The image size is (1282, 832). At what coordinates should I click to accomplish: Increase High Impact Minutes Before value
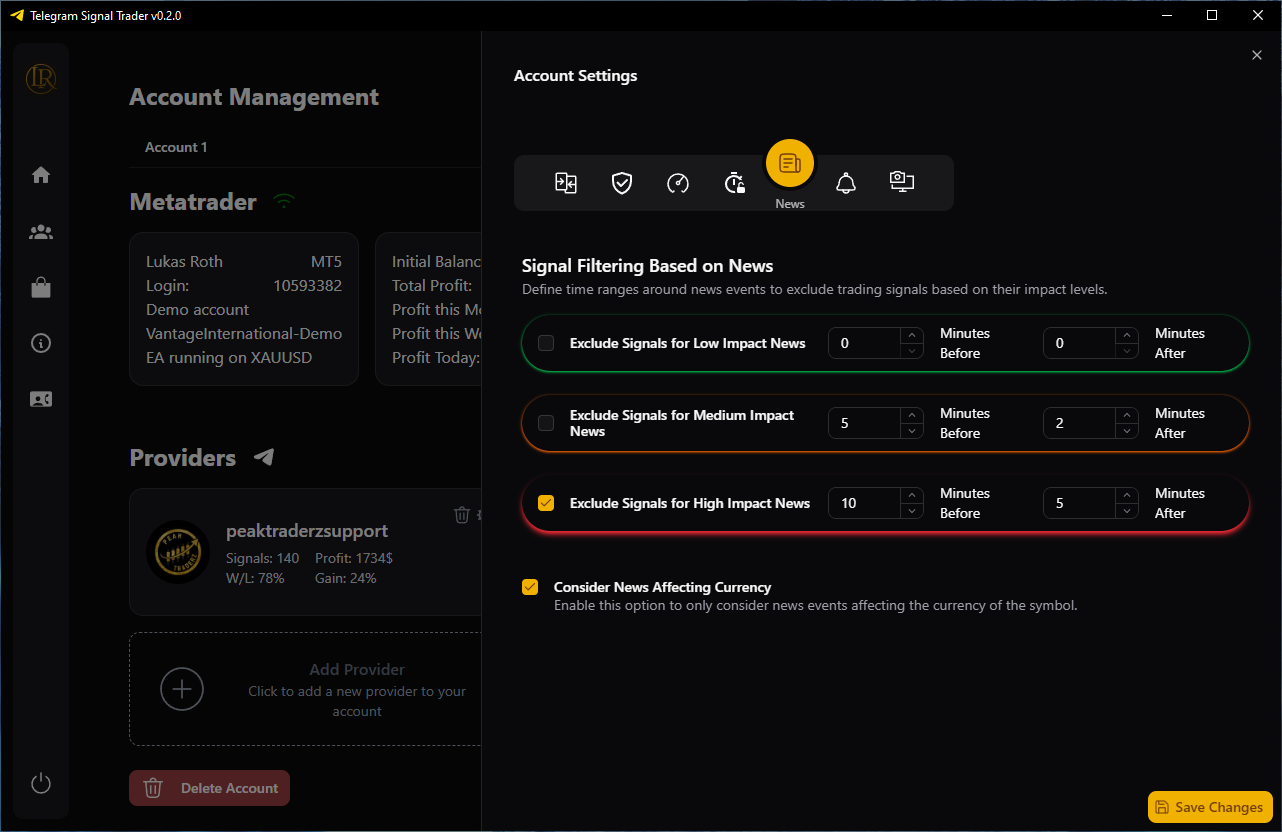(x=912, y=496)
